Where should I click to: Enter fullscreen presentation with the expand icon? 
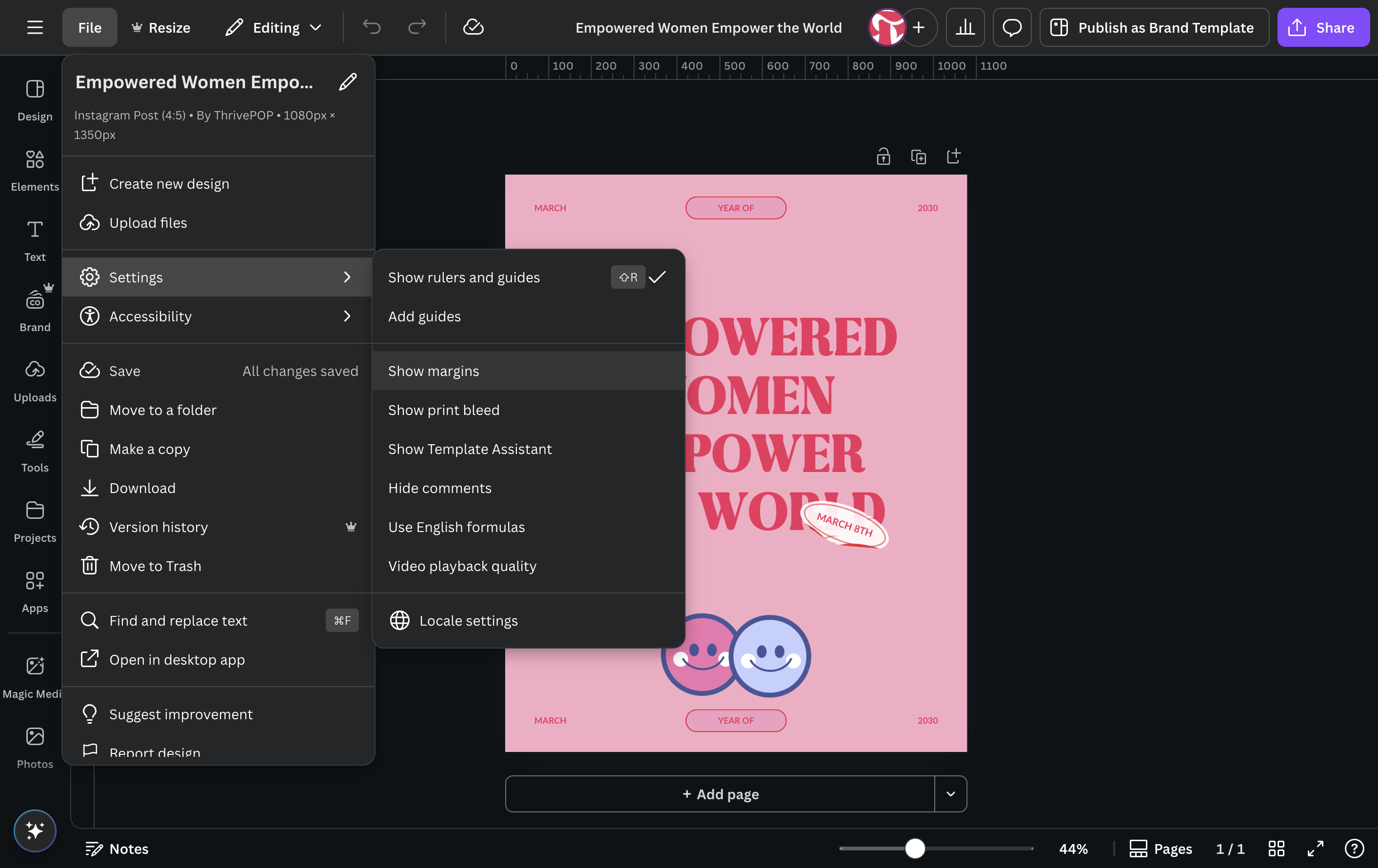pyautogui.click(x=1315, y=848)
